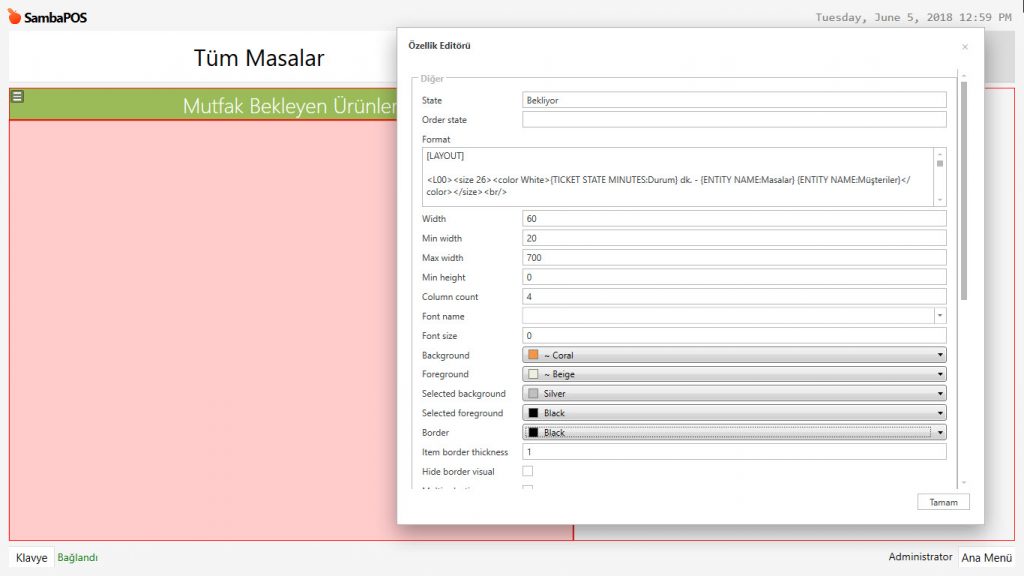Open Ana Menü
The width and height of the screenshot is (1024, 576).
[x=986, y=558]
